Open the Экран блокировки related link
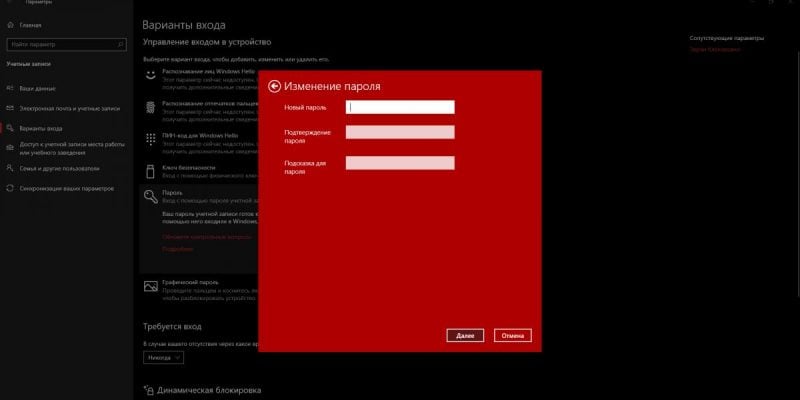Viewport: 800px width, 400px height. click(x=715, y=48)
